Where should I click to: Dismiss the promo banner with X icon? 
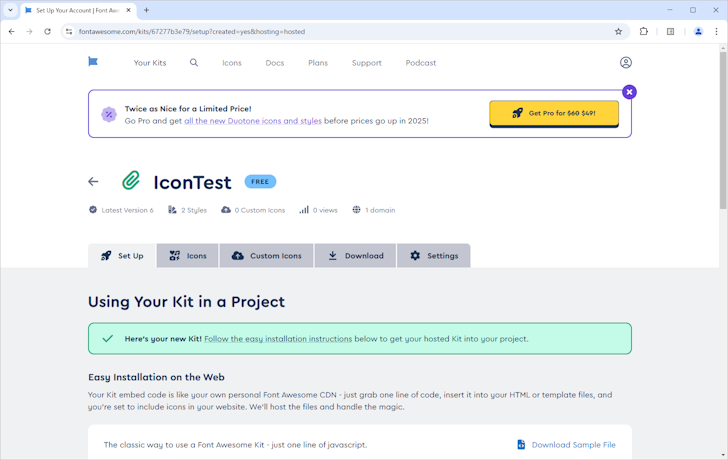(629, 92)
